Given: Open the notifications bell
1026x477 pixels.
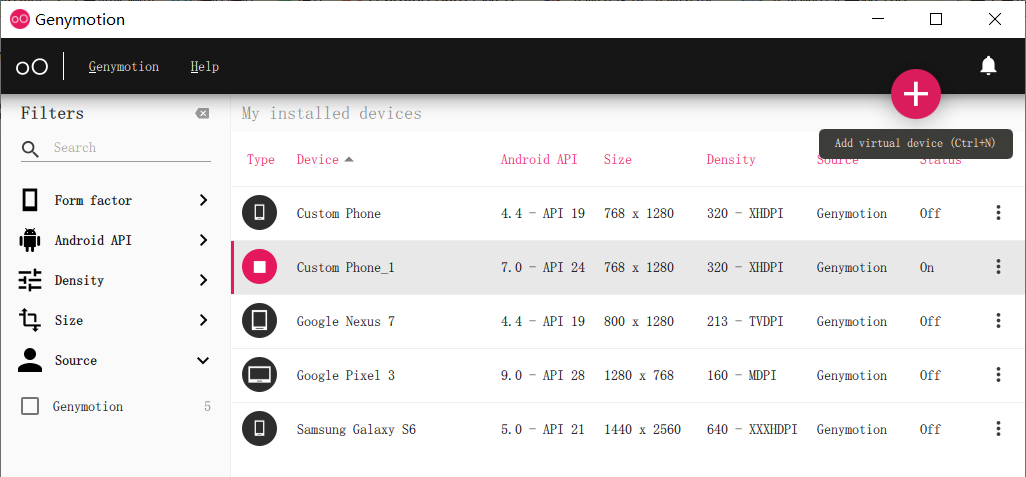Looking at the screenshot, I should coord(988,65).
